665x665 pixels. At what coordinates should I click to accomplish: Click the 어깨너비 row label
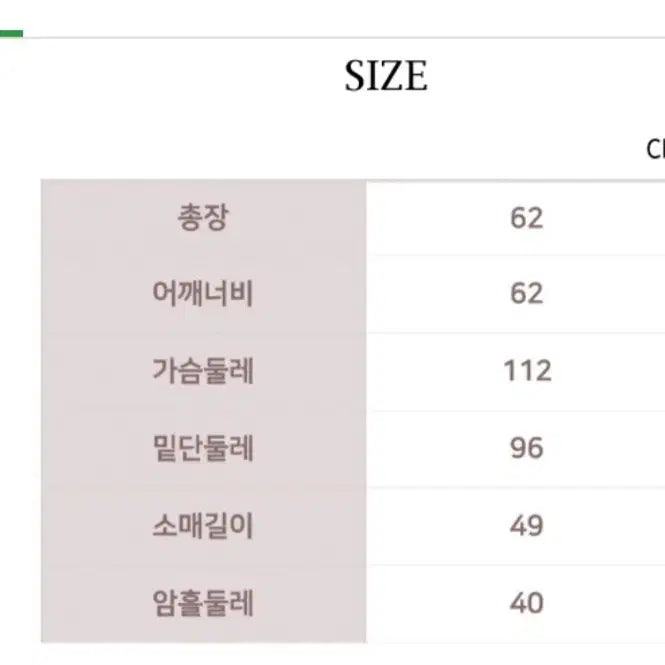pyautogui.click(x=203, y=294)
